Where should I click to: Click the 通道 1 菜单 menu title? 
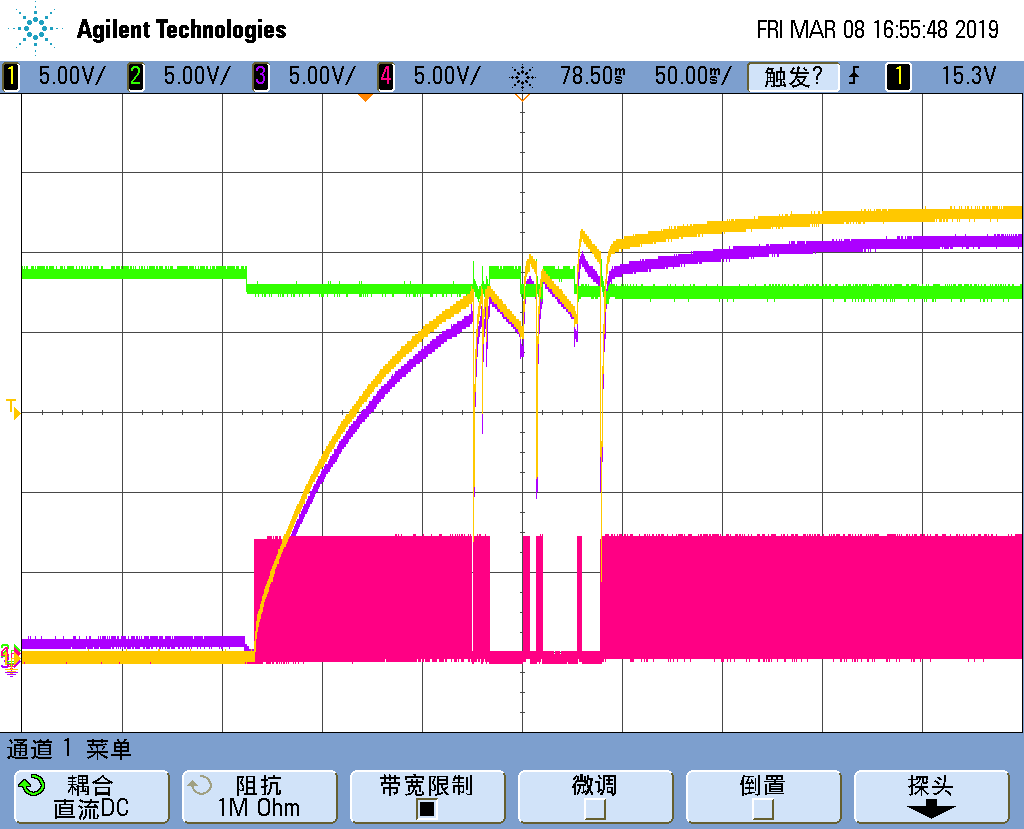point(69,749)
